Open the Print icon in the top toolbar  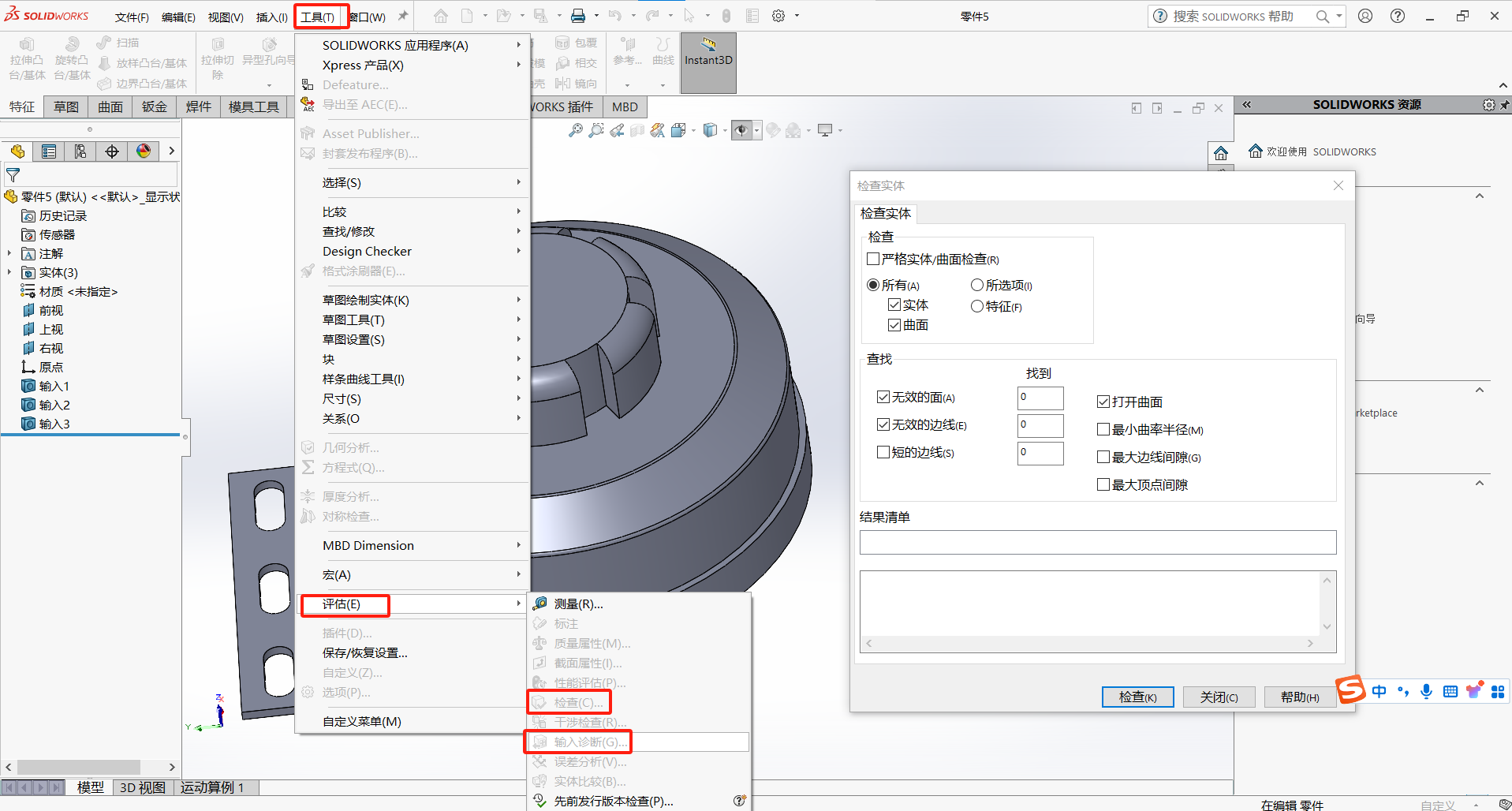tap(578, 16)
